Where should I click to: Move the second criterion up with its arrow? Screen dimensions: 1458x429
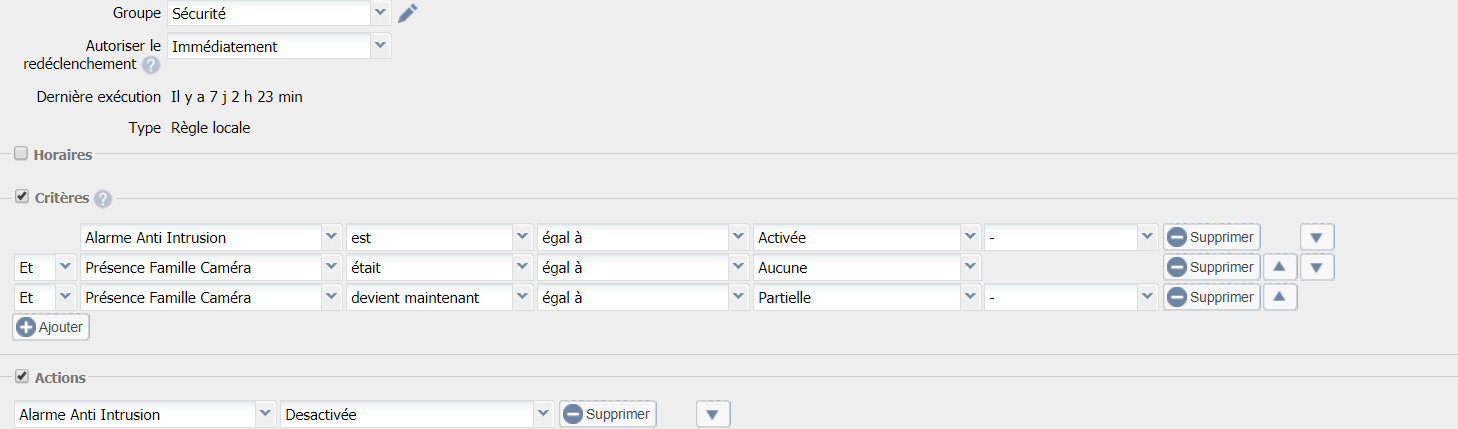1280,267
